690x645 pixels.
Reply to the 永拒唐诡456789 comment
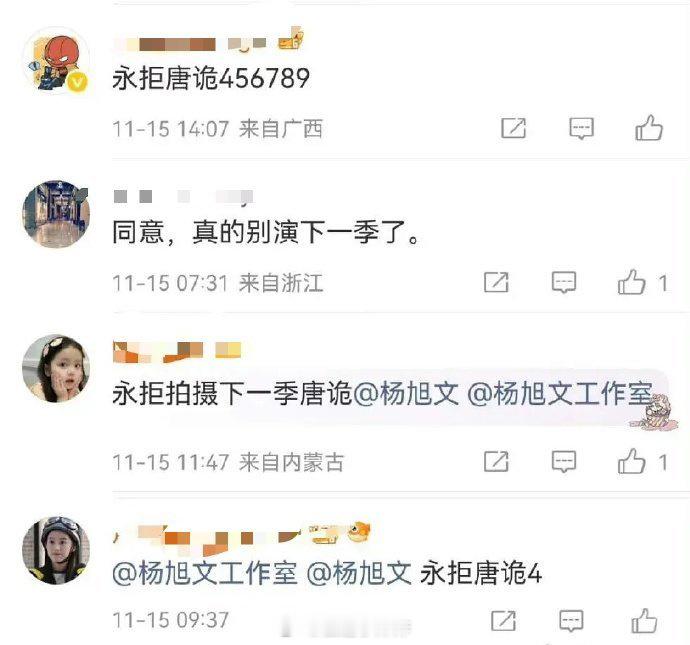coord(581,128)
